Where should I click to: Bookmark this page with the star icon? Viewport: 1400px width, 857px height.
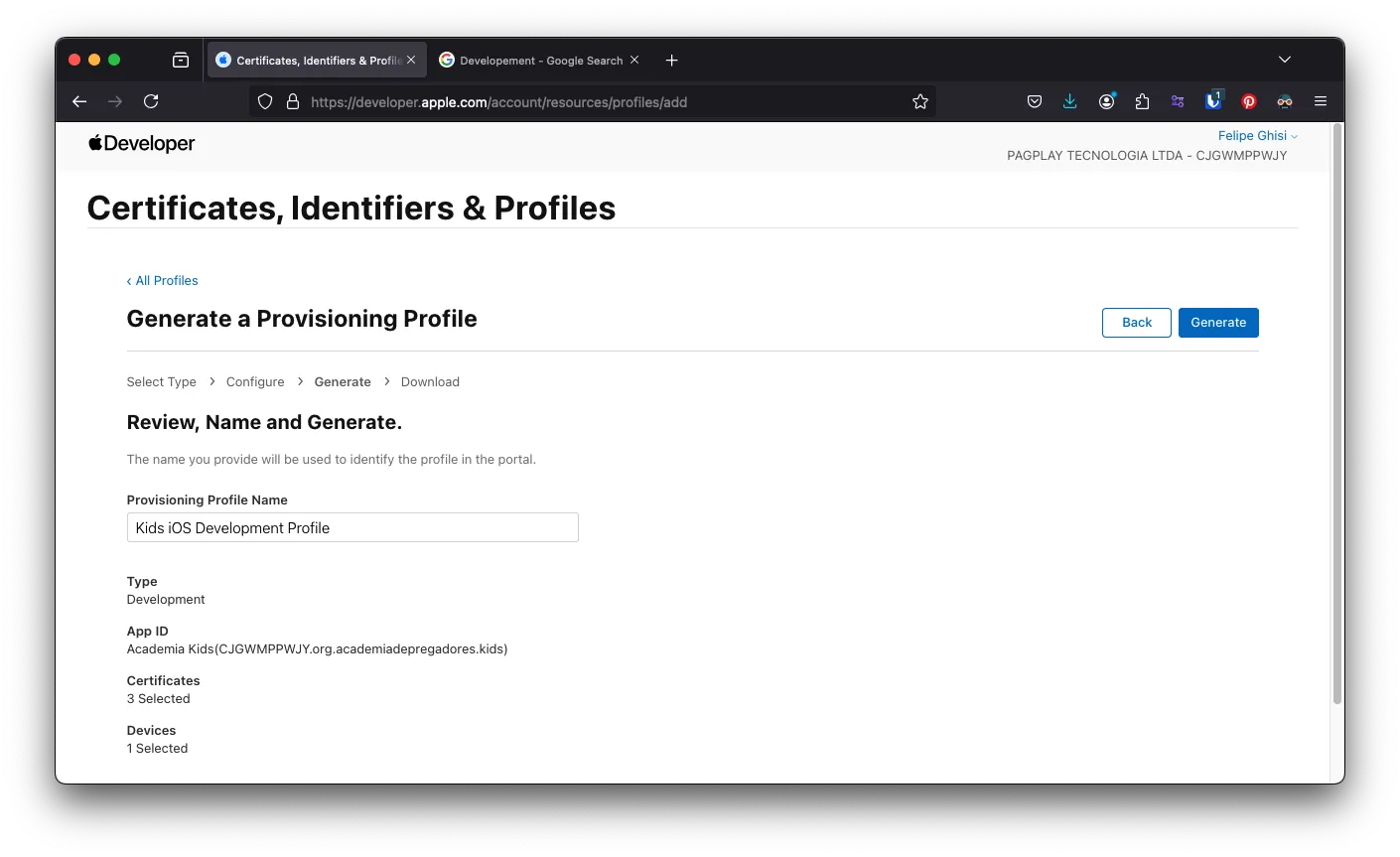tap(920, 101)
